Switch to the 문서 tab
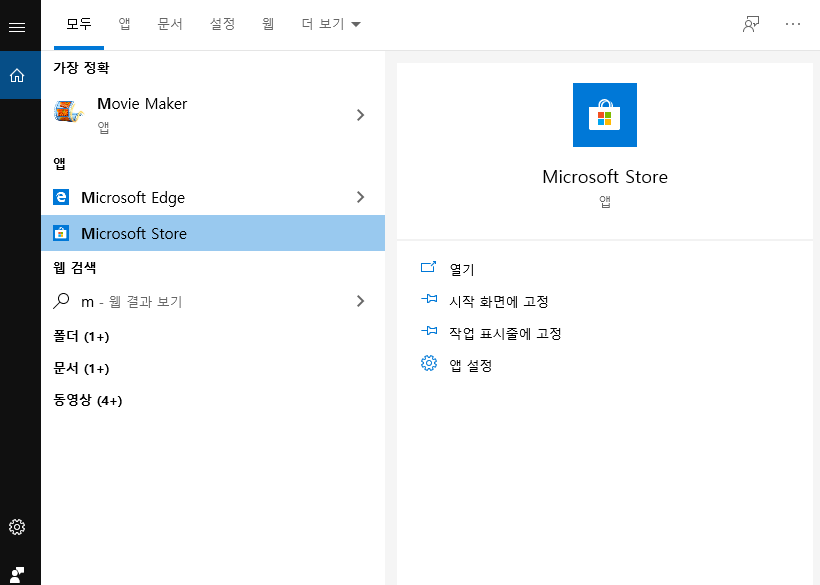The height and width of the screenshot is (585, 820). [x=170, y=24]
